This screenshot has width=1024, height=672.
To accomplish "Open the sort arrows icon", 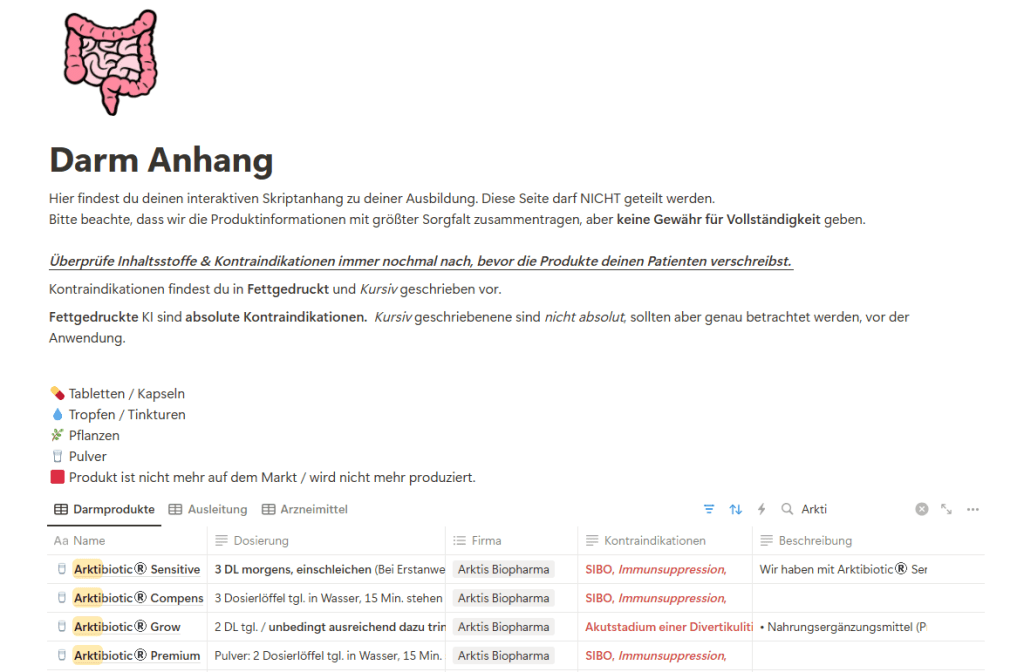I will [735, 509].
